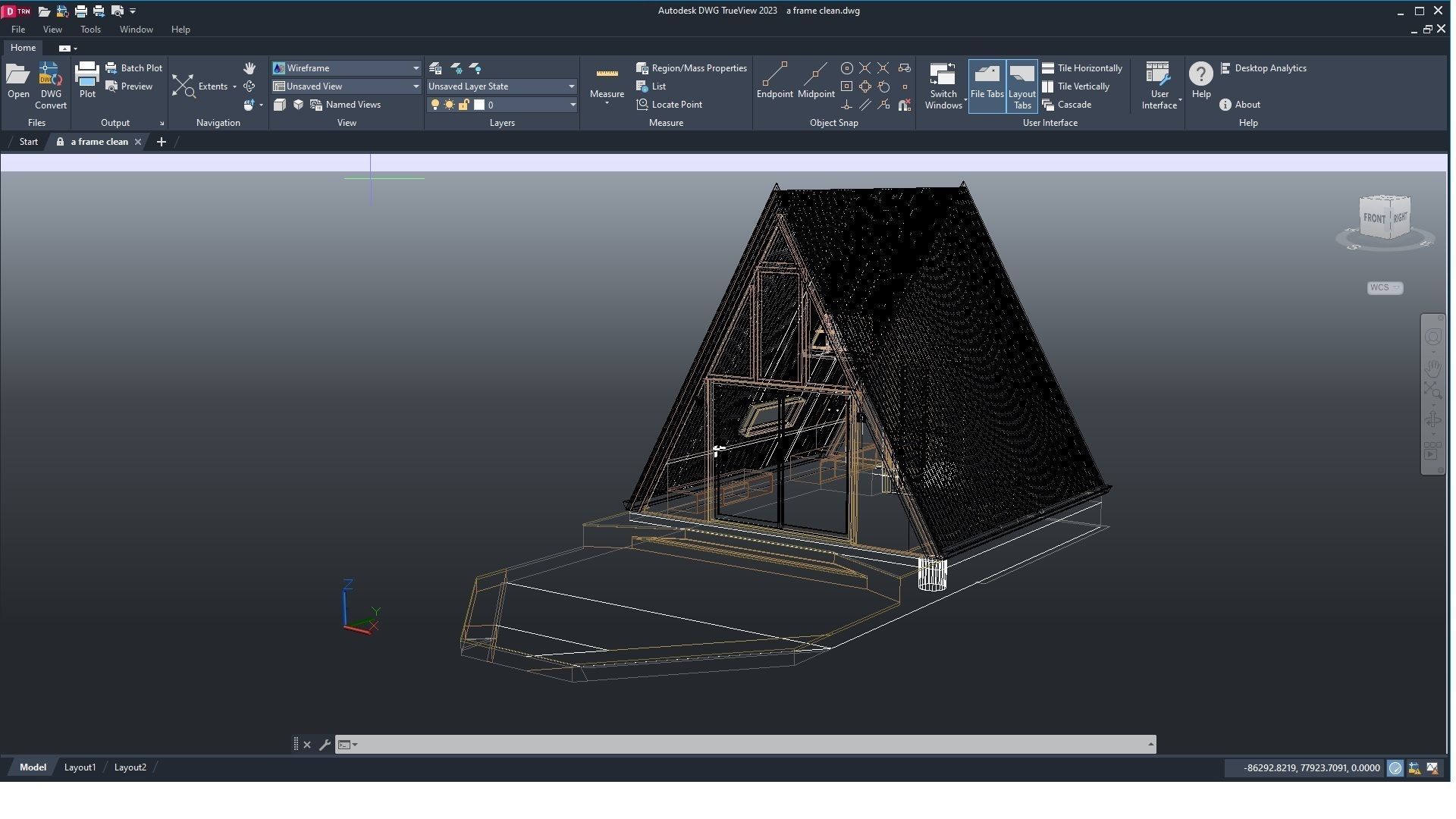Open the DWG Convert tool
1456x819 pixels.
(50, 86)
